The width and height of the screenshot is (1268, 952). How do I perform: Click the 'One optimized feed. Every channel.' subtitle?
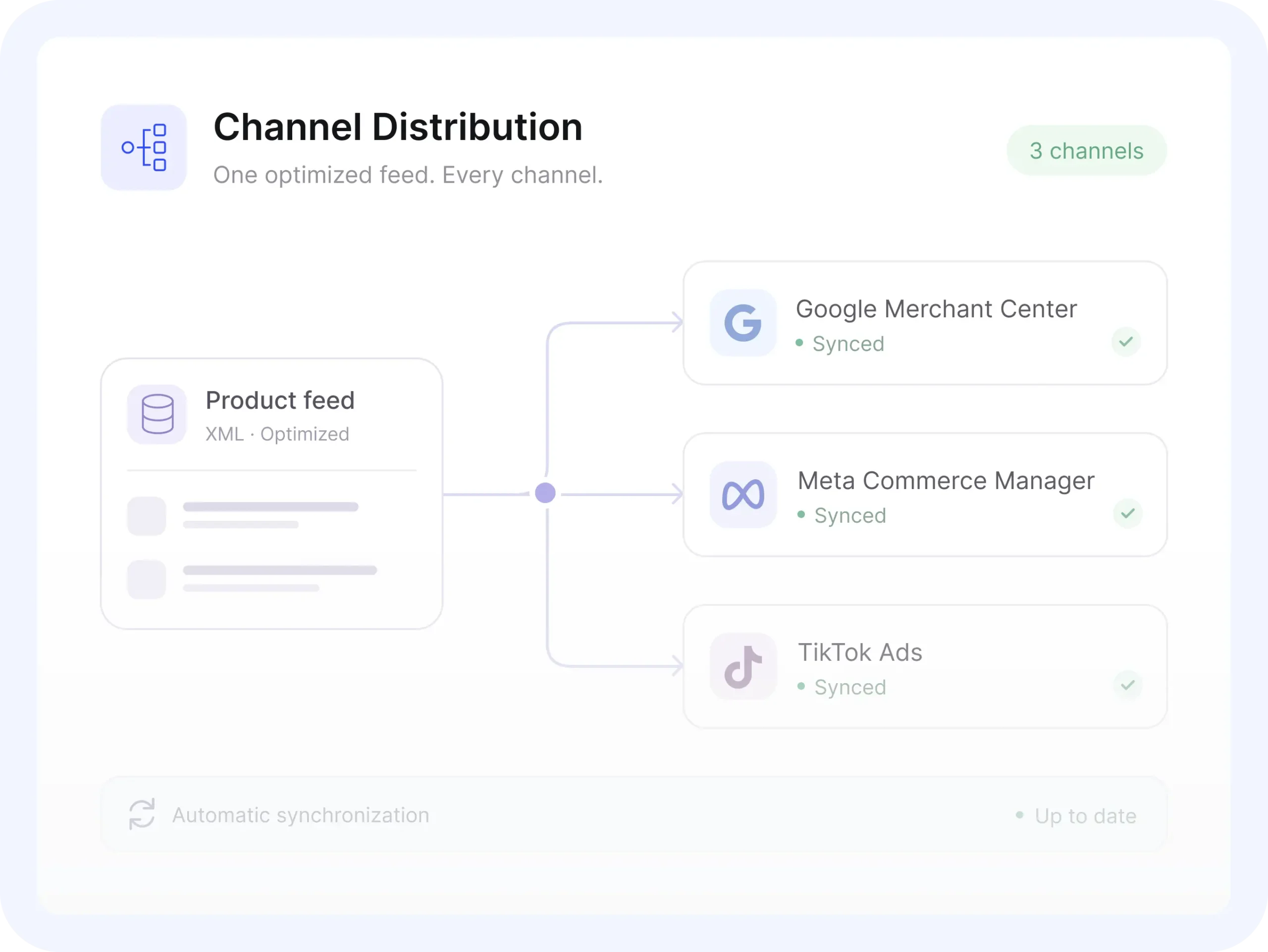pos(408,175)
